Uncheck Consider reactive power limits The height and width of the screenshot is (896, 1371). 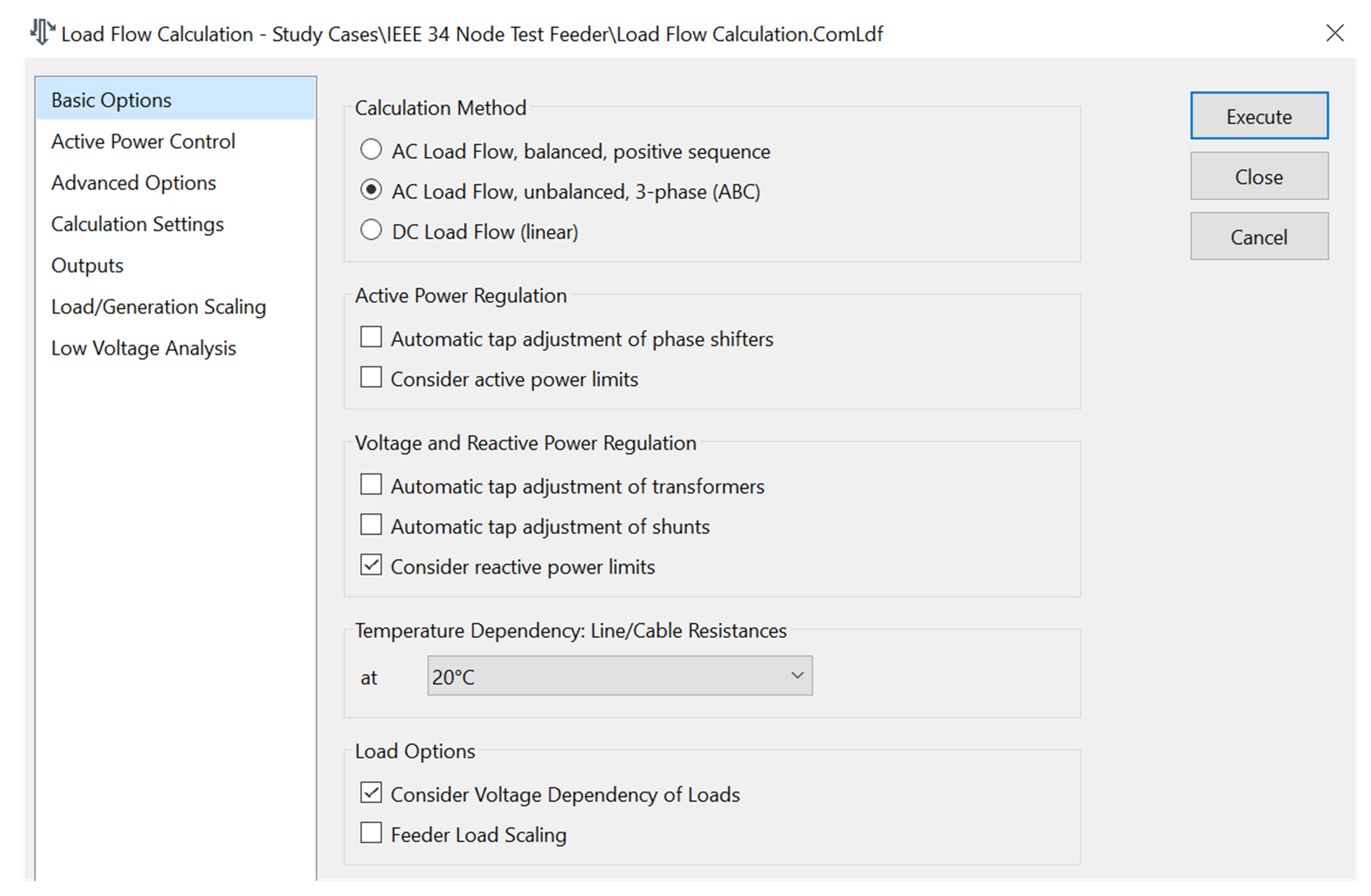click(x=371, y=565)
